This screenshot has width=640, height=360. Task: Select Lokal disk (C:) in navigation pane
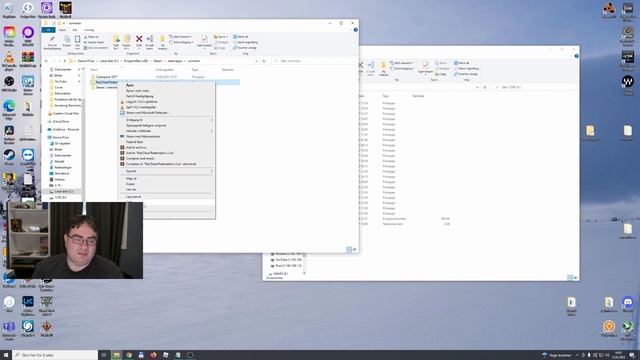pyautogui.click(x=63, y=191)
